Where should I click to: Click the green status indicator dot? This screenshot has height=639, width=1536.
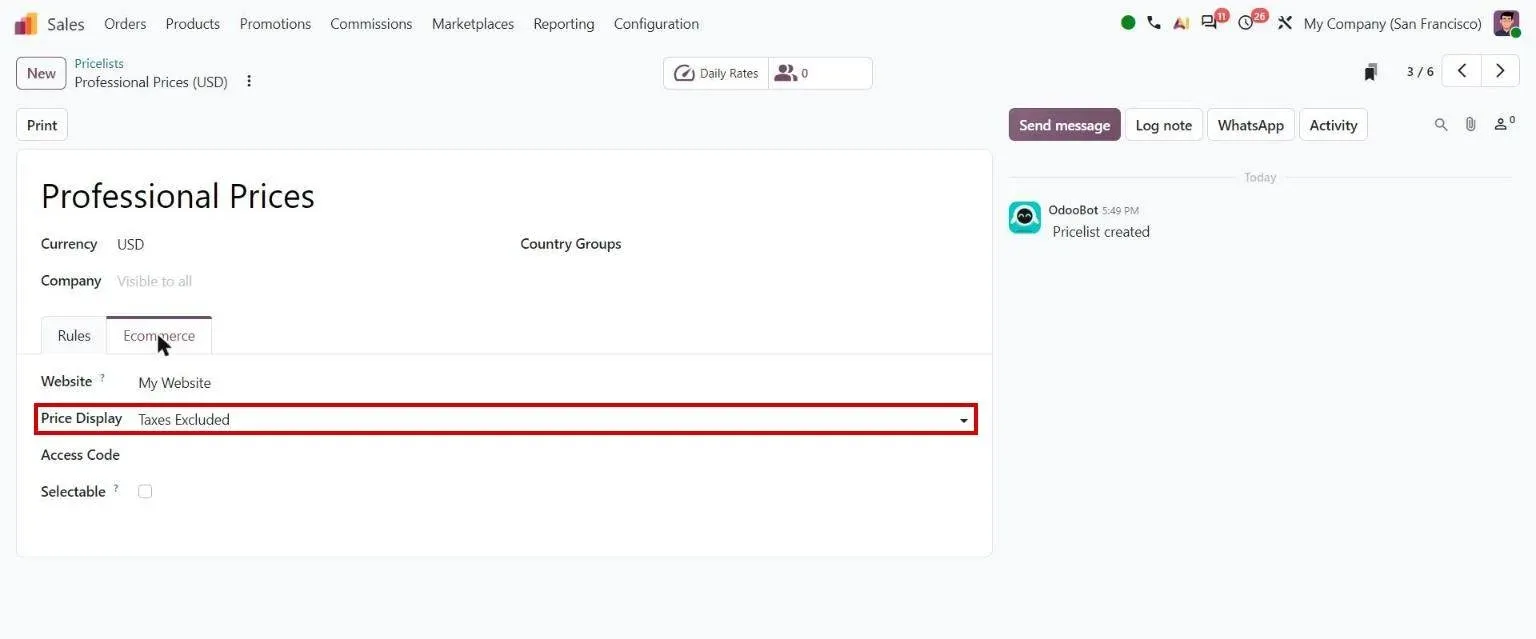pos(1128,23)
